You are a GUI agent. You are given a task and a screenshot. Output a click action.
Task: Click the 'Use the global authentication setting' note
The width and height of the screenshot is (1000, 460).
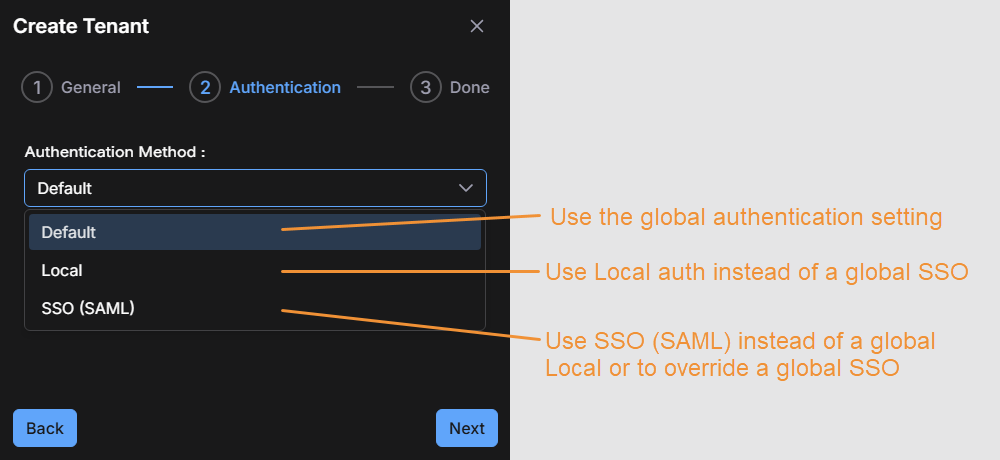point(746,217)
